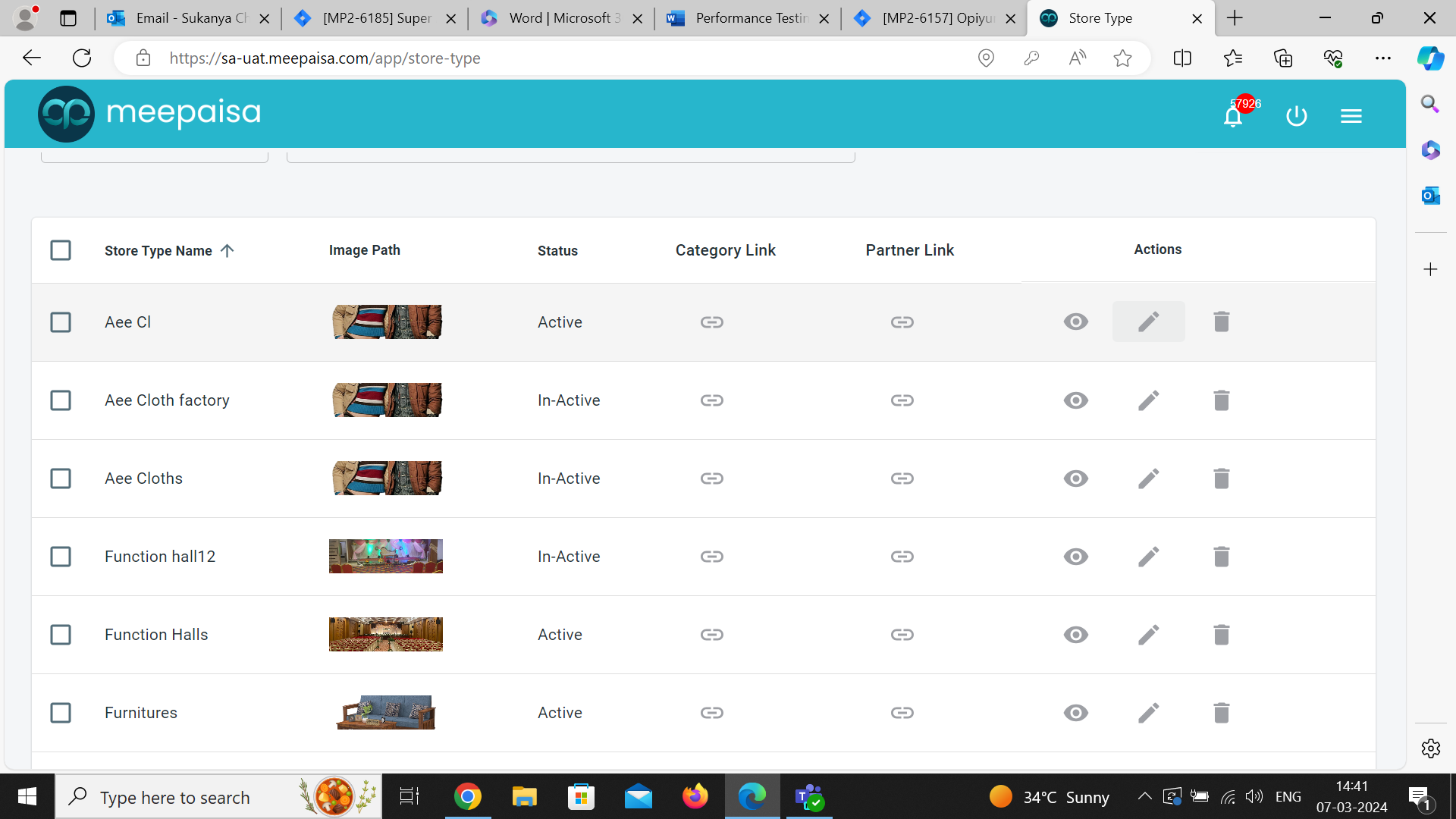Viewport: 1456px width, 819px height.
Task: Open partner link for Function hall12
Action: pyautogui.click(x=902, y=557)
